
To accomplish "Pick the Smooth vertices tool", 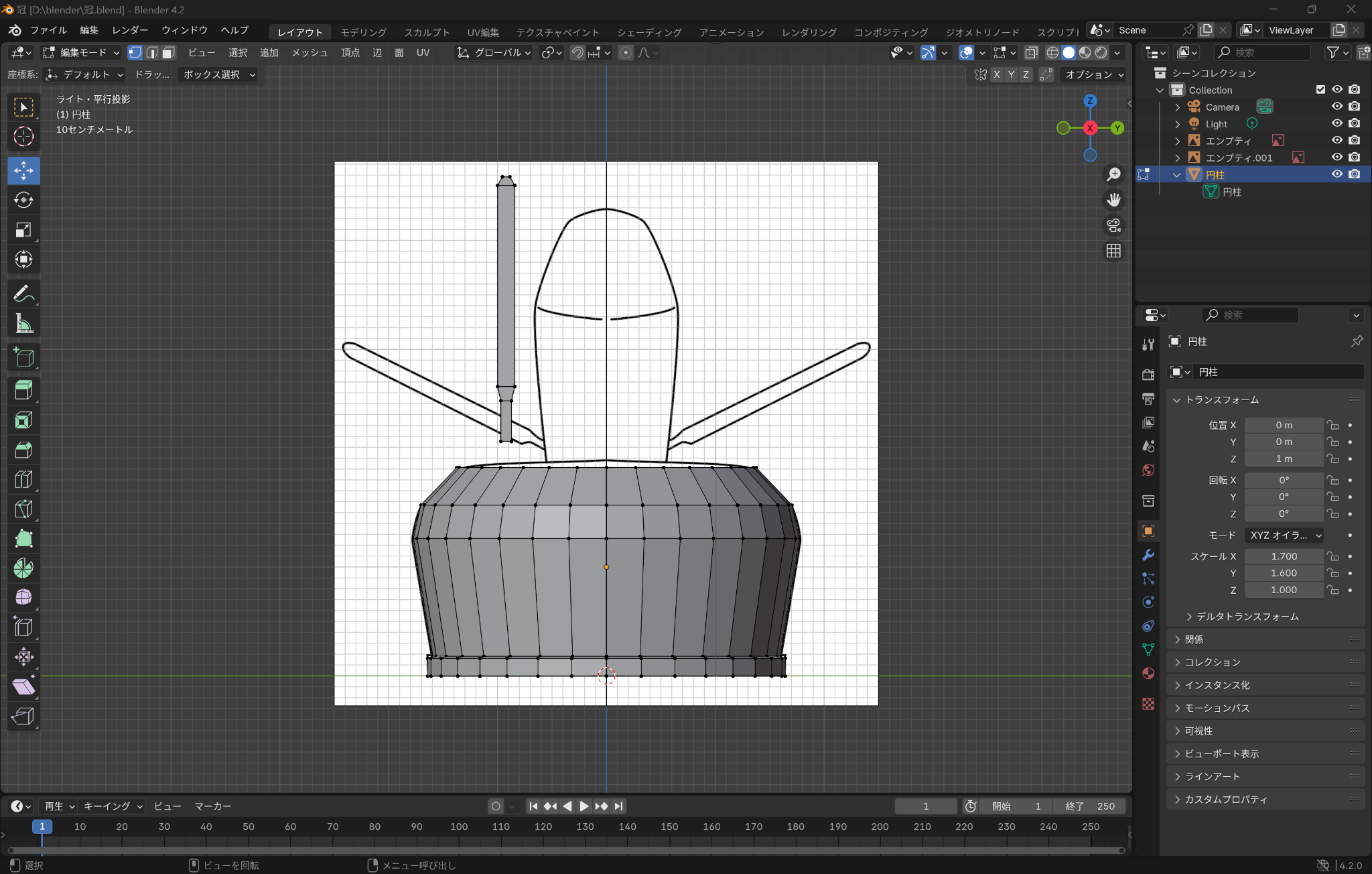I will pyautogui.click(x=23, y=597).
